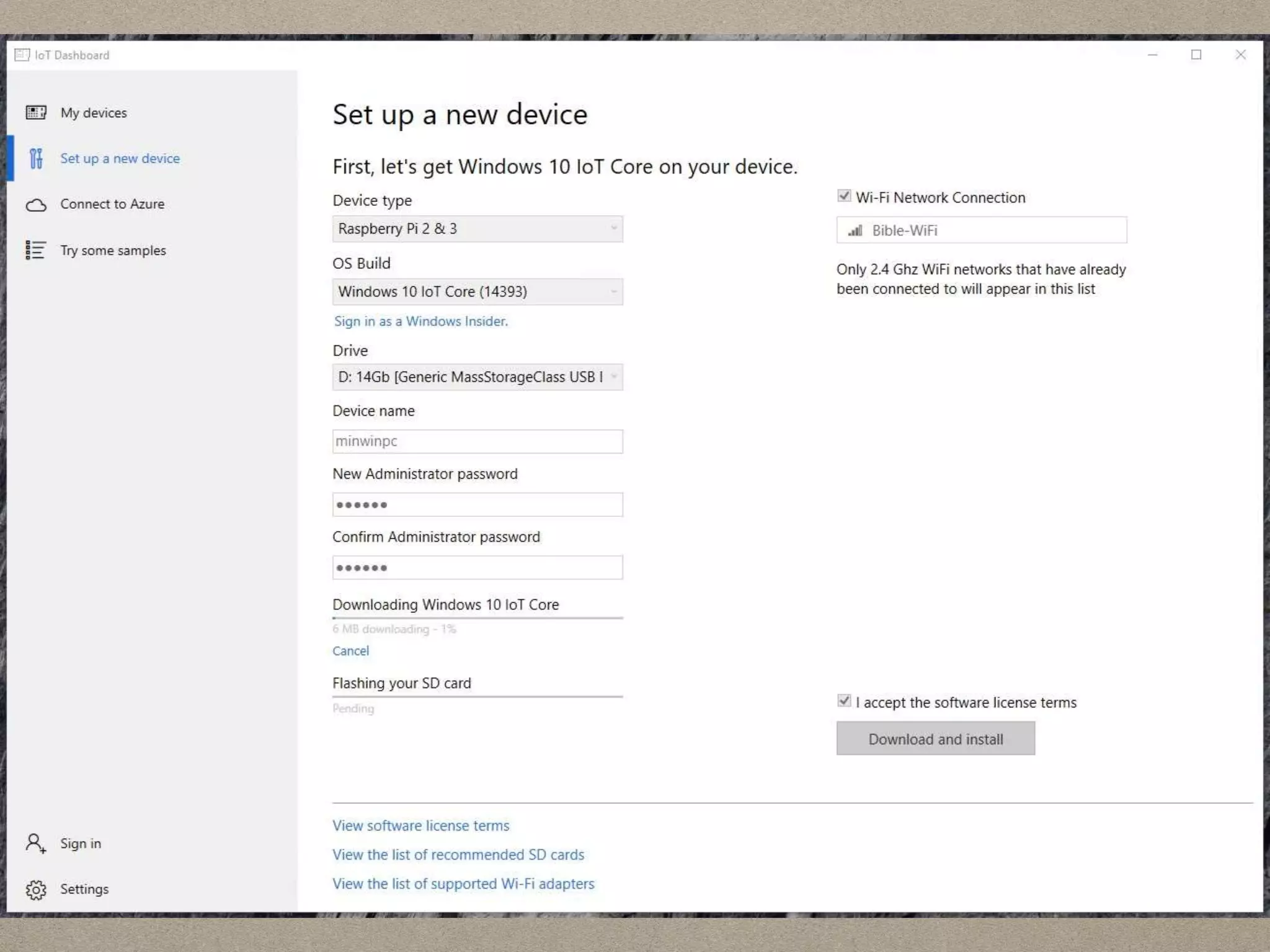The width and height of the screenshot is (1270, 952).
Task: Click the Try some samples list icon
Action: tap(36, 250)
